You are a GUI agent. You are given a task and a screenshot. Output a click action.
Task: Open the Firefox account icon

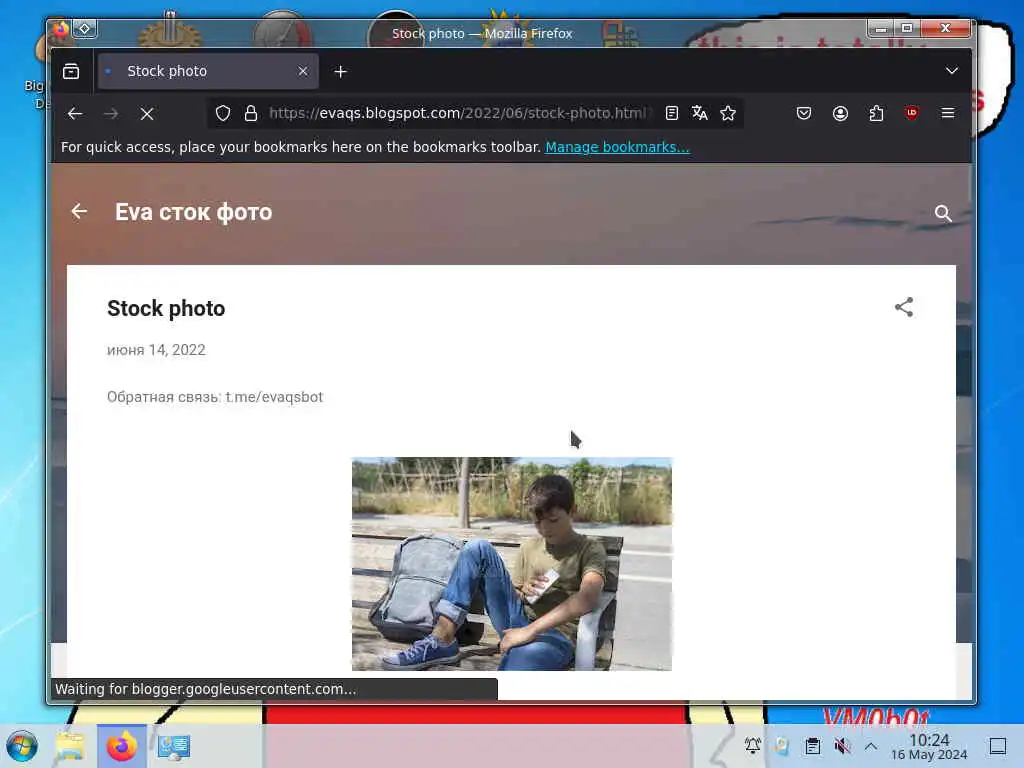point(840,113)
